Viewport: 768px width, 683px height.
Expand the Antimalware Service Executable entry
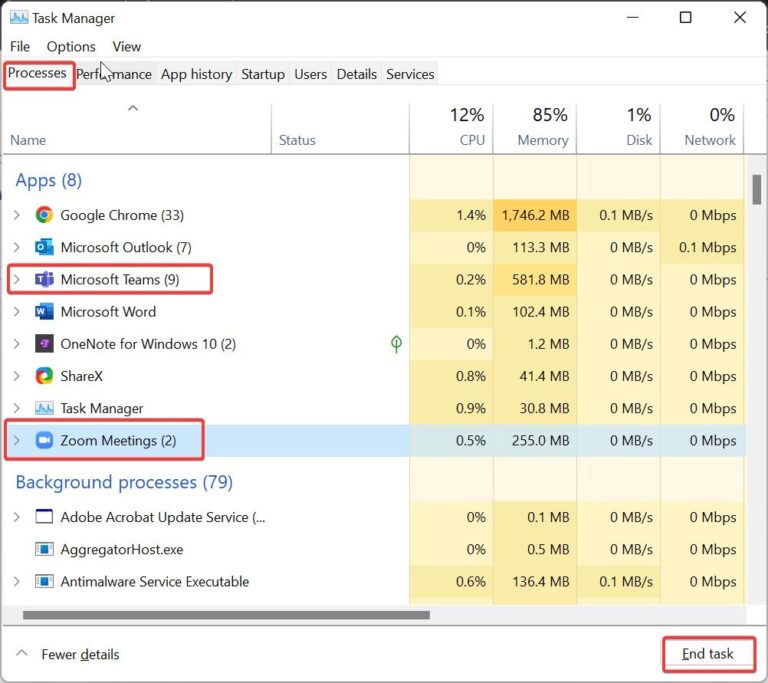click(17, 582)
